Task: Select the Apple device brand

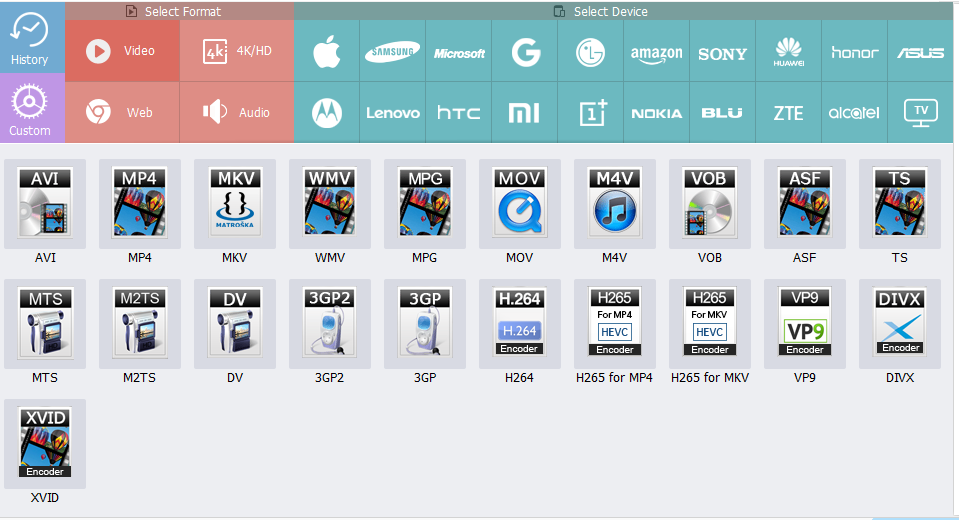Action: [x=327, y=51]
